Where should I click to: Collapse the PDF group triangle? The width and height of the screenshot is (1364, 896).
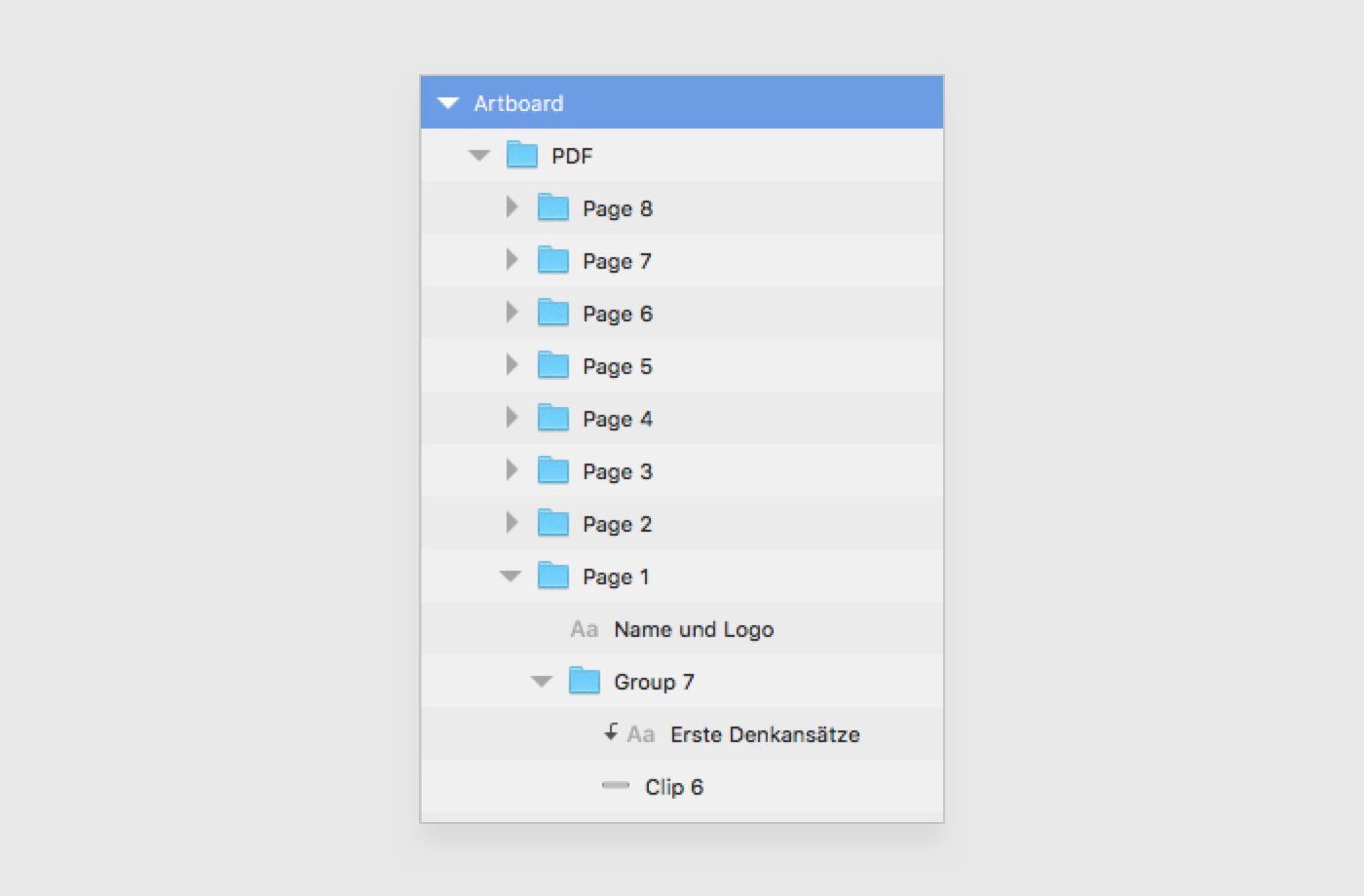[x=478, y=156]
